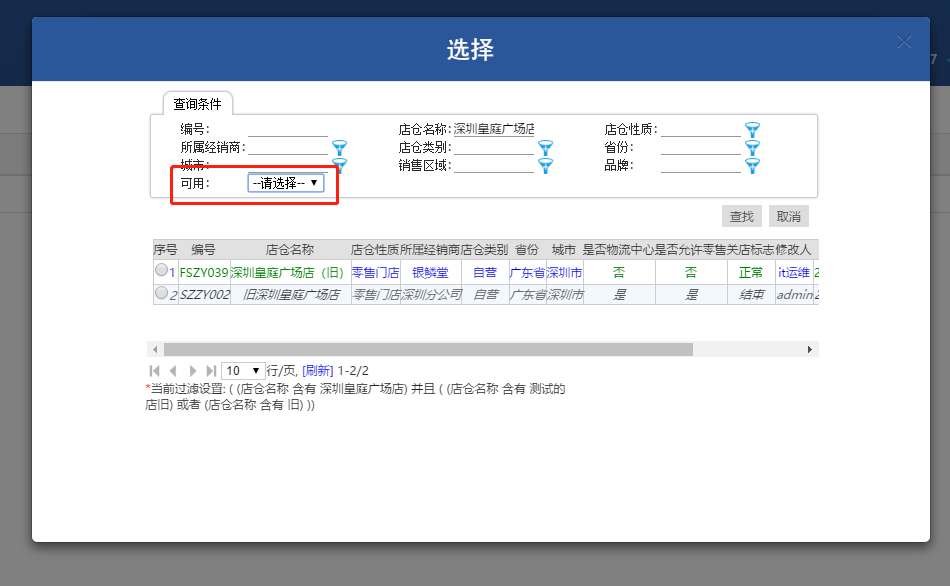Open the 可用 --请选择-- dropdown
The height and width of the screenshot is (586, 950).
point(285,182)
